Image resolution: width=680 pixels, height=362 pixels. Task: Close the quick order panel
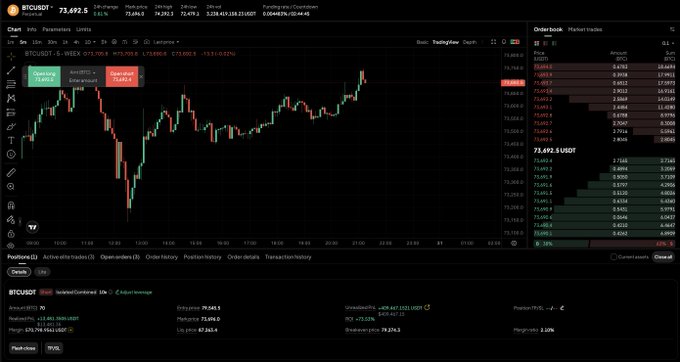pos(141,77)
